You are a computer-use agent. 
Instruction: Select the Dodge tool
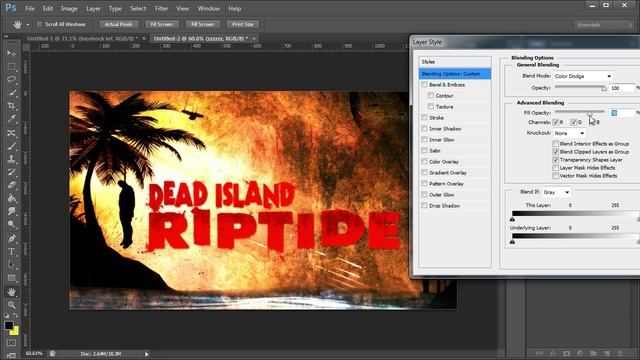[x=11, y=224]
